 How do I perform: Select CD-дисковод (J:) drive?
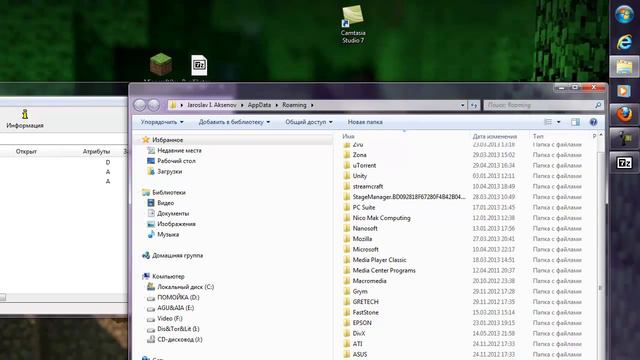tap(180, 340)
